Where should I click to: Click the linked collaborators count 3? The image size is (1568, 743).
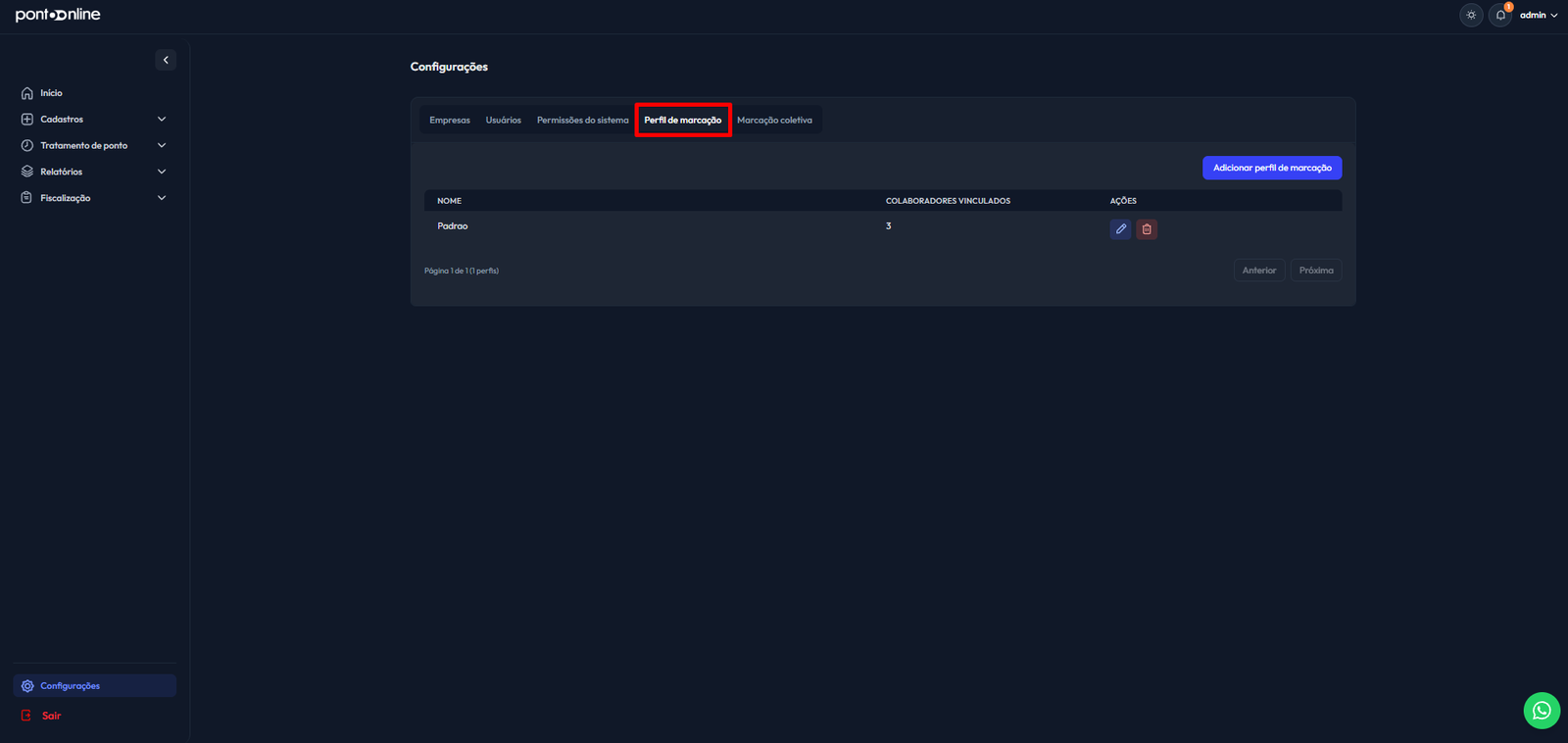889,226
